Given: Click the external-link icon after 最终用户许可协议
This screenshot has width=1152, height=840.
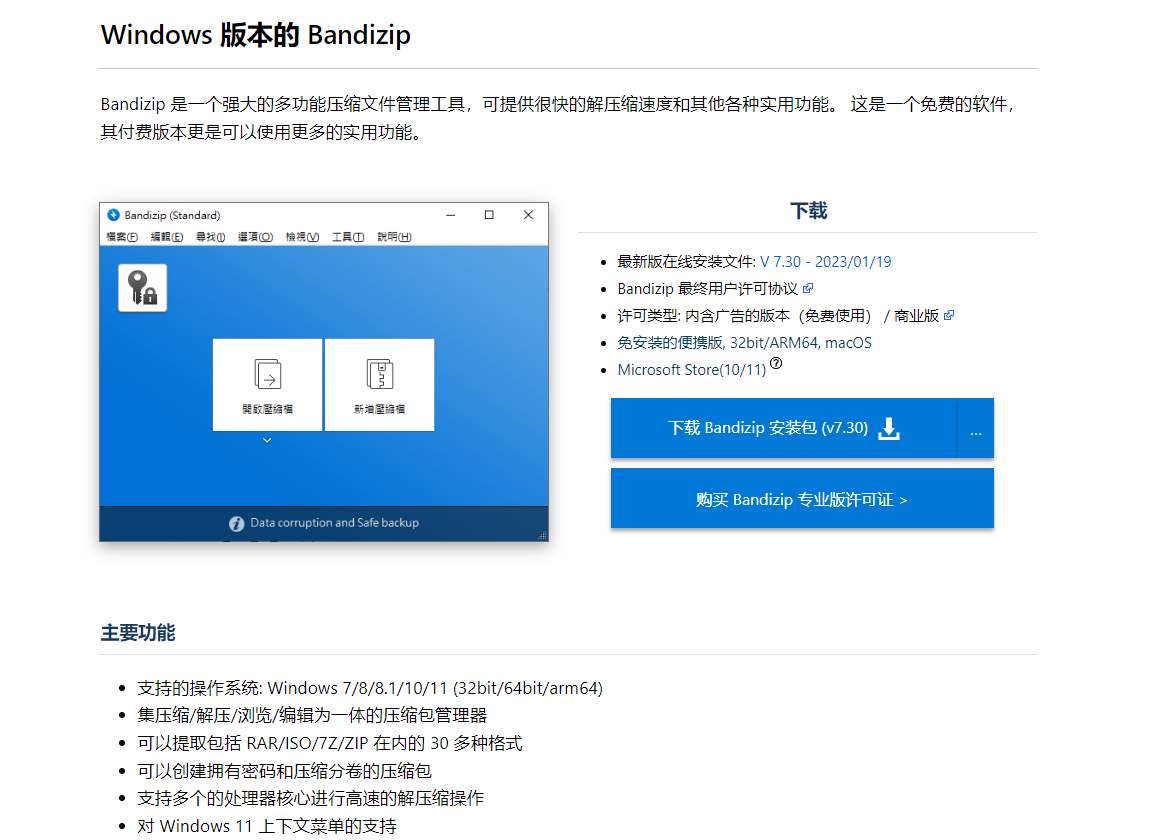Looking at the screenshot, I should tap(807, 287).
